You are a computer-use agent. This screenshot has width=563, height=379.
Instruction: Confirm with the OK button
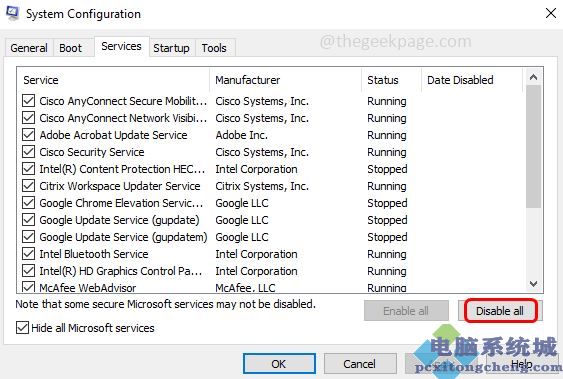click(x=279, y=364)
